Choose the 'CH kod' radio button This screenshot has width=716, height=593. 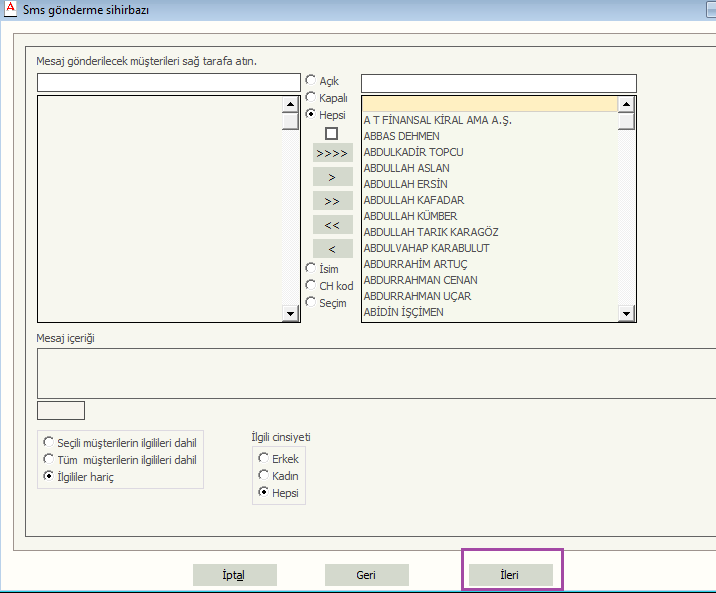point(311,285)
